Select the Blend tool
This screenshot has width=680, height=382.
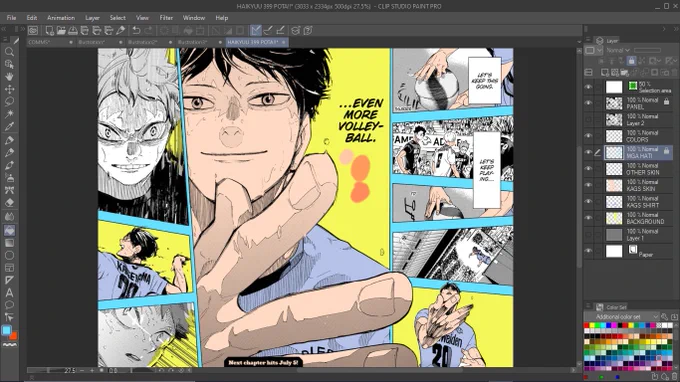point(9,216)
